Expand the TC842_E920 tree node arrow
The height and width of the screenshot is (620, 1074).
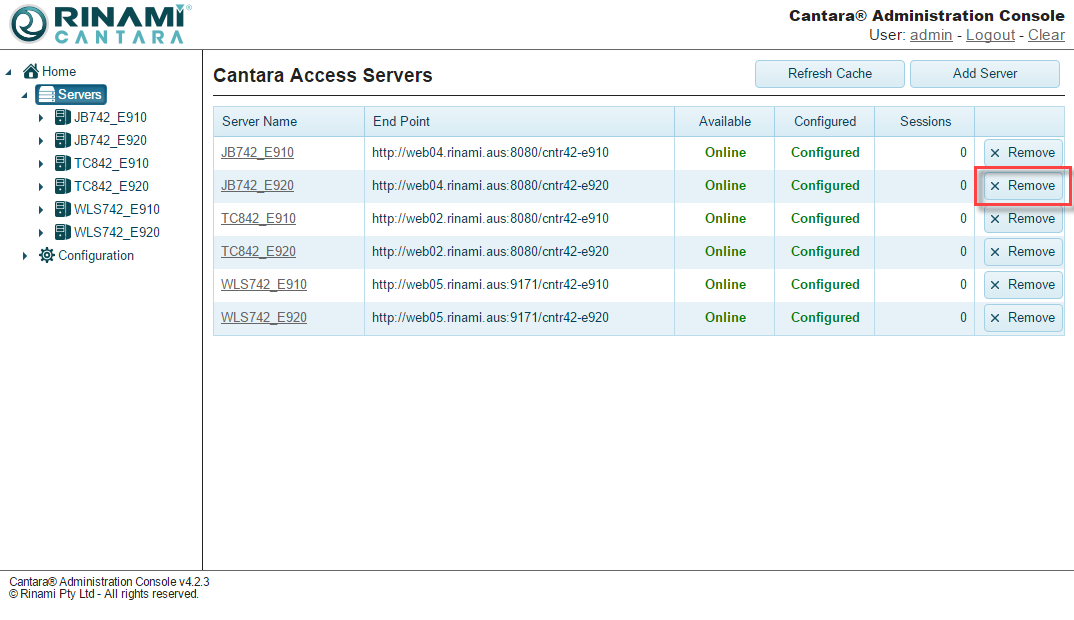41,187
